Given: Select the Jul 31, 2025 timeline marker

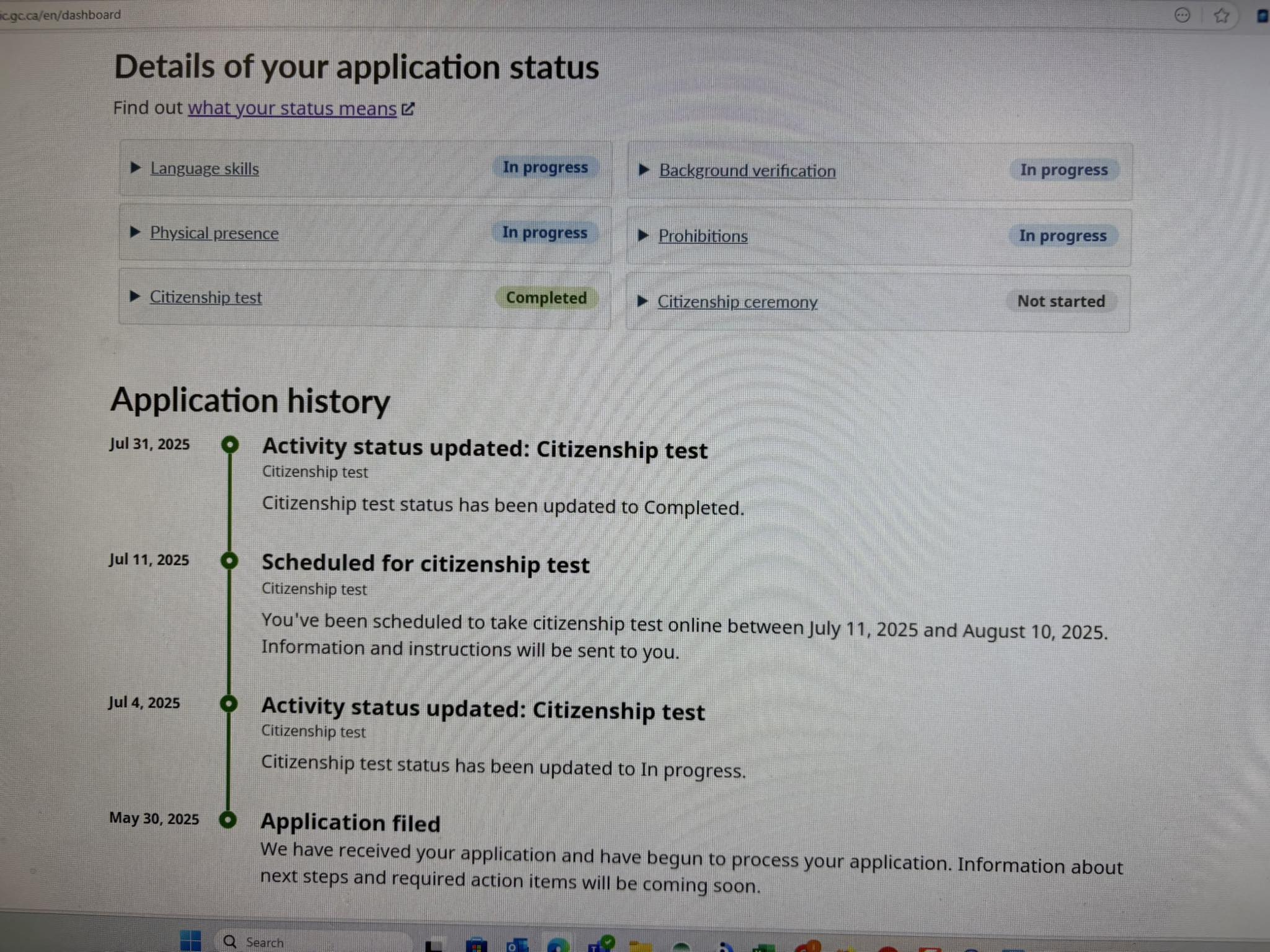Looking at the screenshot, I should click(230, 444).
